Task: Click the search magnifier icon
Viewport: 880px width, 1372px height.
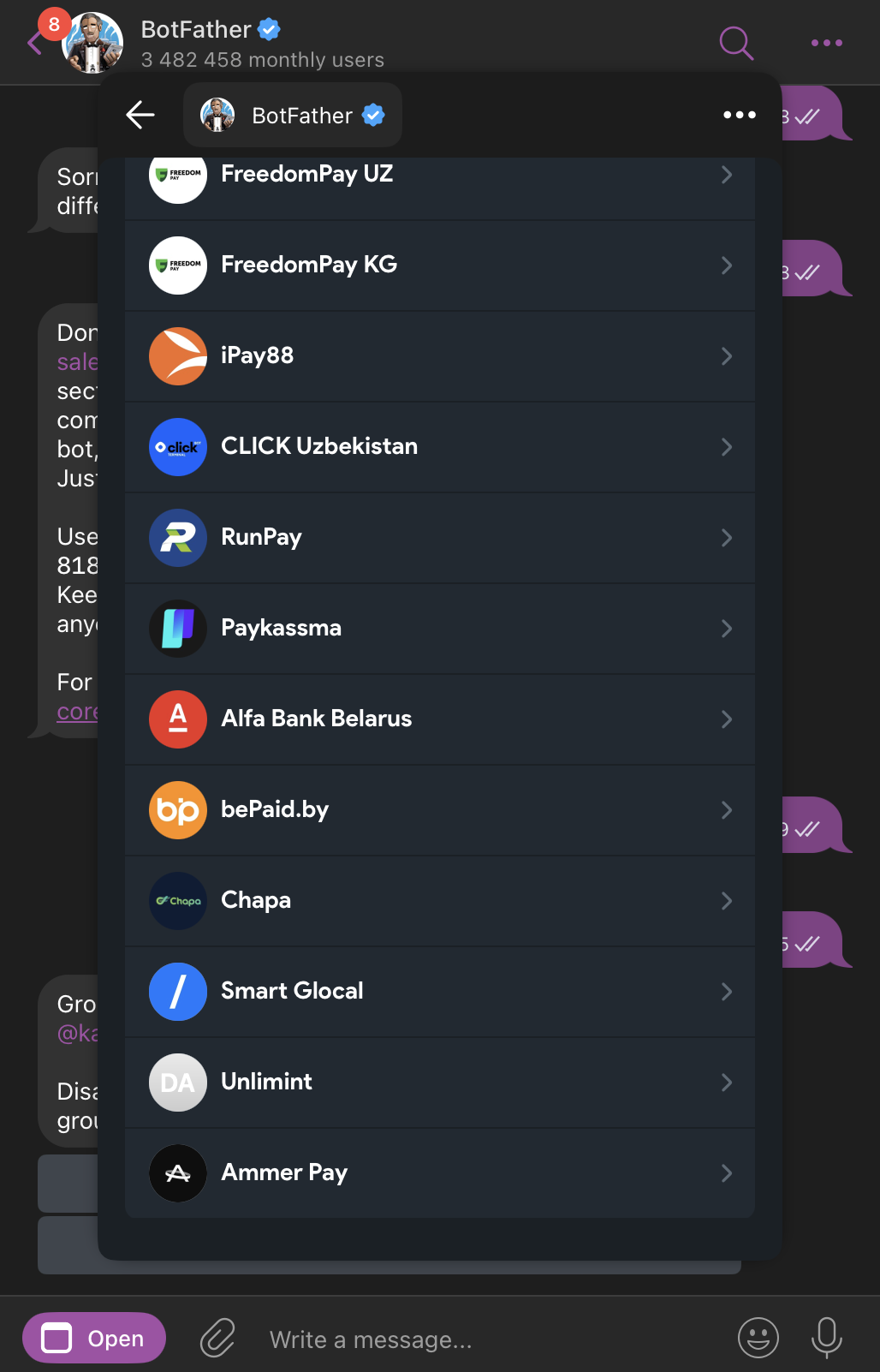Action: (x=736, y=43)
